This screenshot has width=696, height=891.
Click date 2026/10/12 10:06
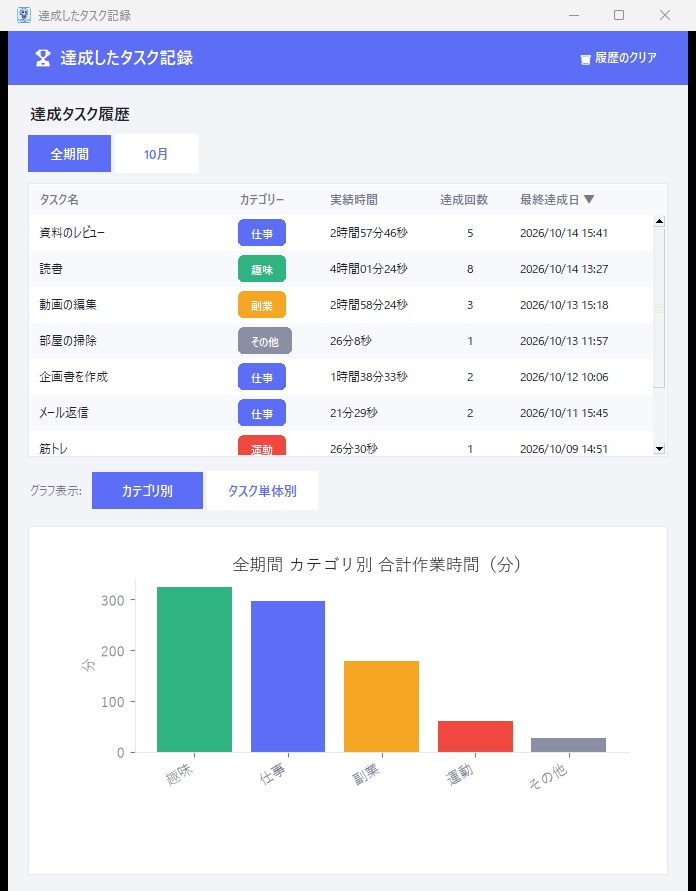pyautogui.click(x=564, y=377)
